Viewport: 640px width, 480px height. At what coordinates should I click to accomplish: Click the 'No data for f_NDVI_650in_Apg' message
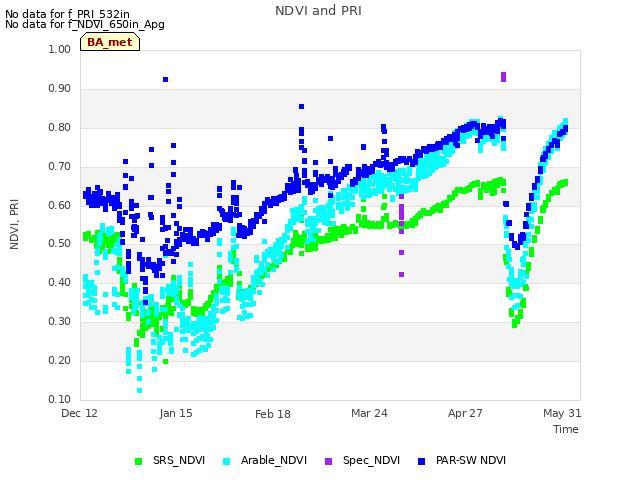point(85,24)
